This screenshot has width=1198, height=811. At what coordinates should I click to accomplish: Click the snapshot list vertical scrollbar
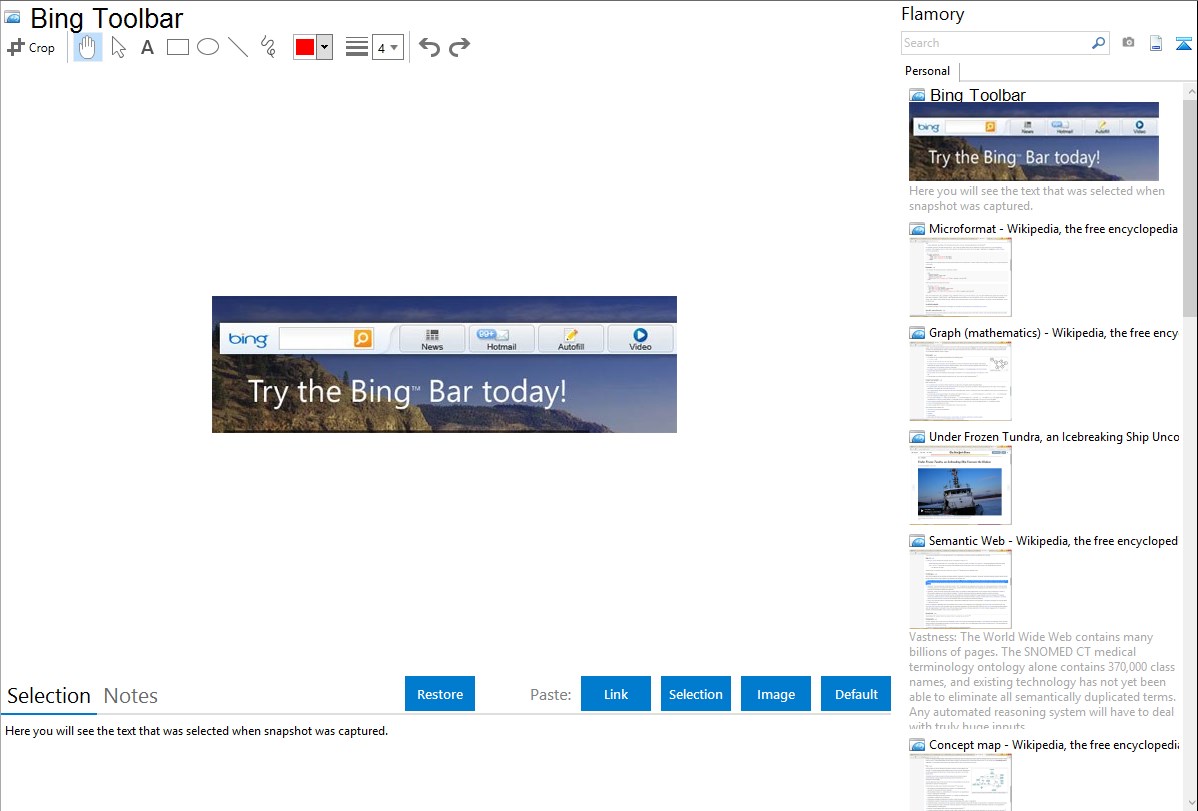click(x=1190, y=207)
